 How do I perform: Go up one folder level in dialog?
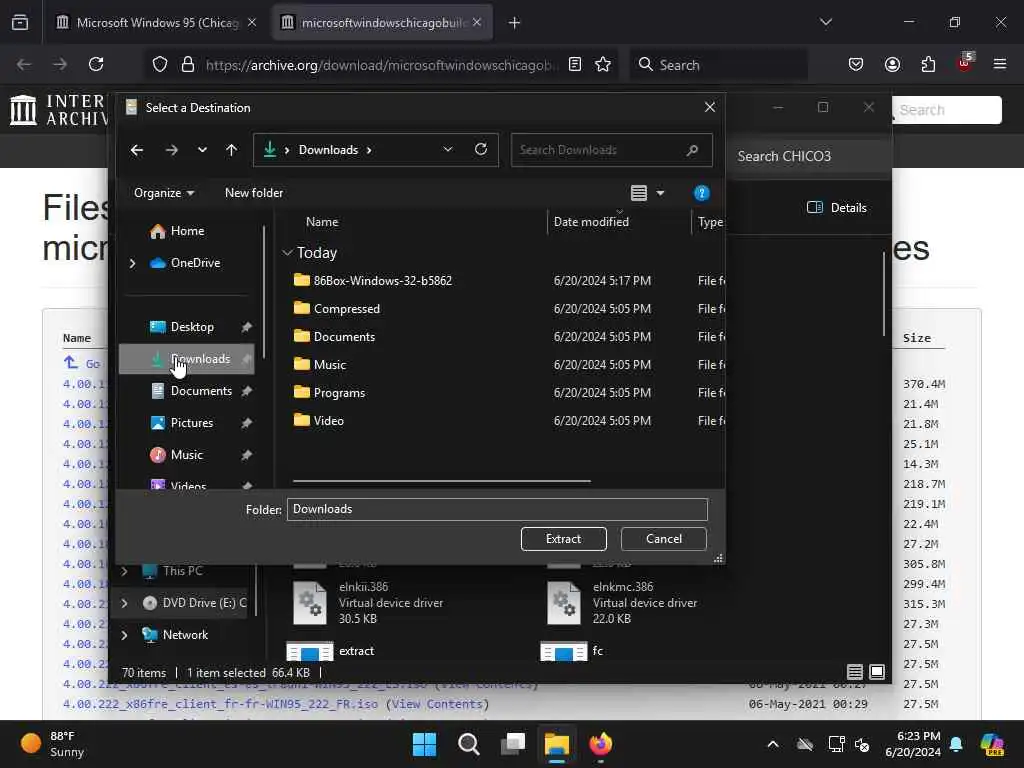(x=231, y=150)
